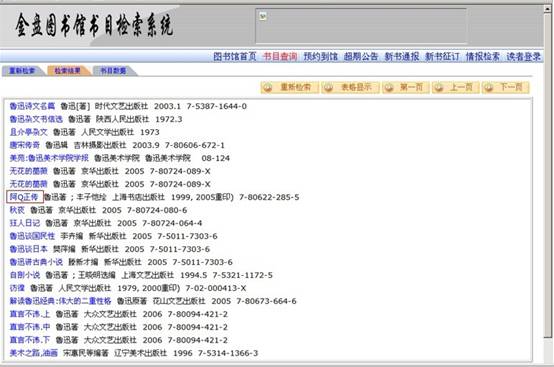Open the book link 狂人日记
The image size is (554, 367).
25,223
